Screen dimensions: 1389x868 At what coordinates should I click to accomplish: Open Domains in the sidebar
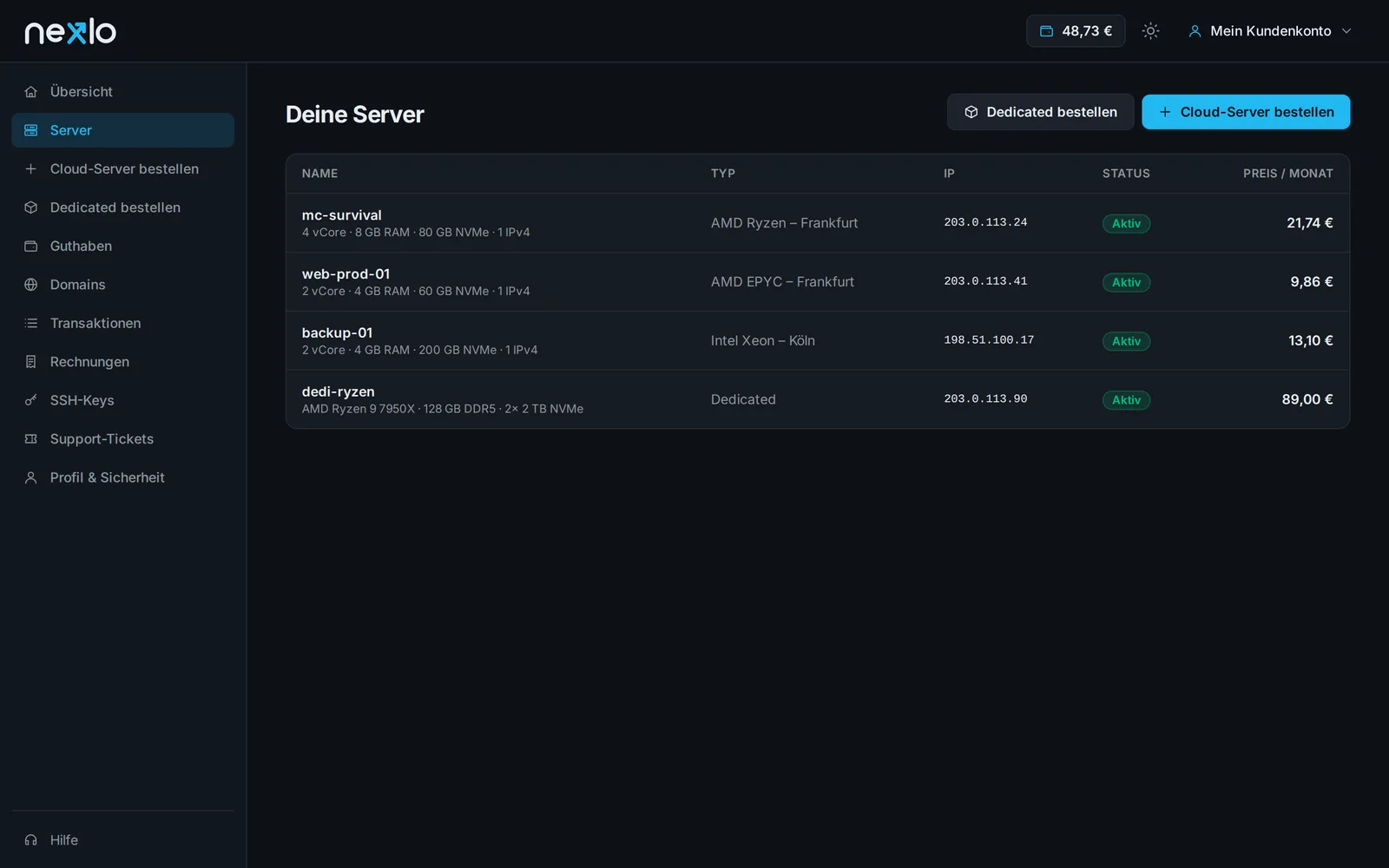123,285
